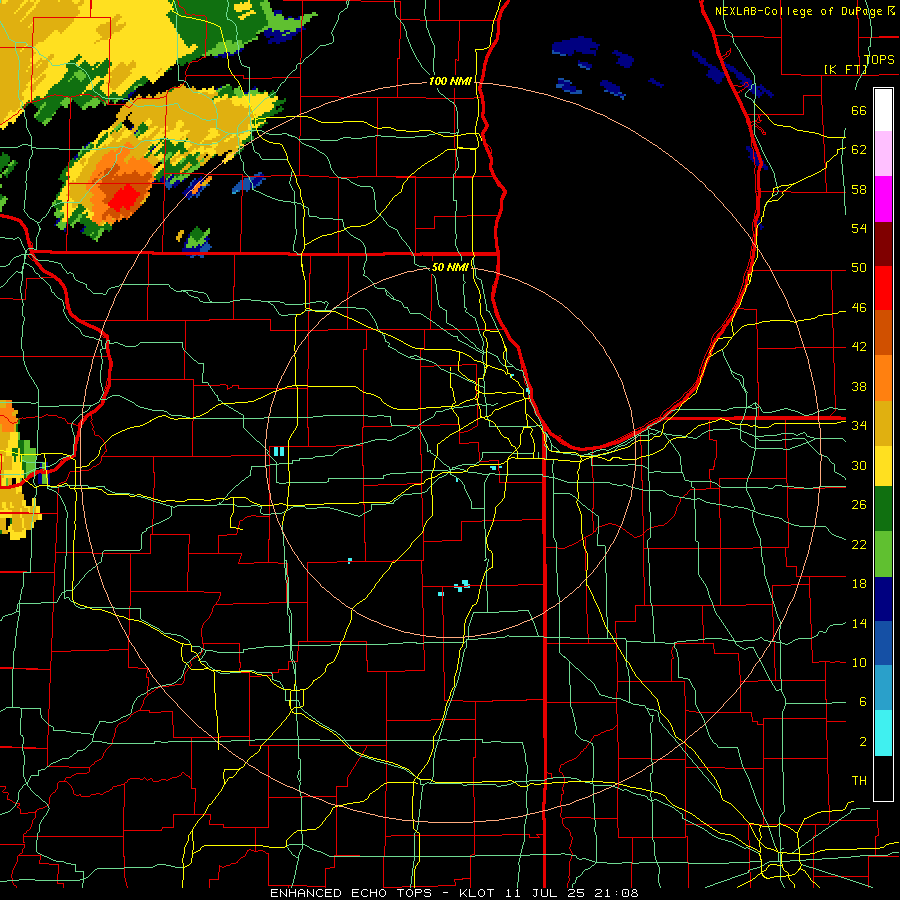Click the medium blue legend swatch
The image size is (900, 900).
(x=883, y=643)
